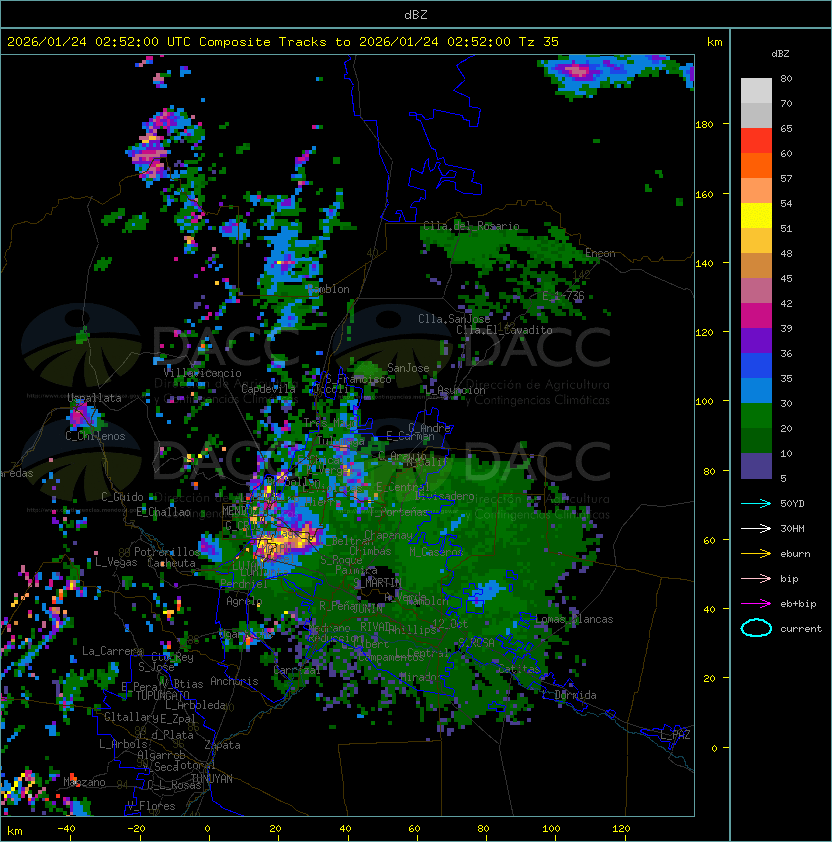Select the magenta 39-42 dBZ swatch
Image resolution: width=832 pixels, height=842 pixels.
click(756, 316)
